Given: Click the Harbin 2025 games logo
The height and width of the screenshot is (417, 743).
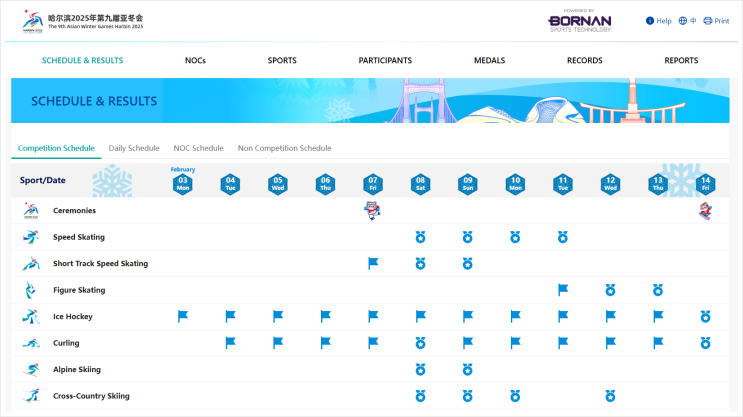Looking at the screenshot, I should [82, 21].
